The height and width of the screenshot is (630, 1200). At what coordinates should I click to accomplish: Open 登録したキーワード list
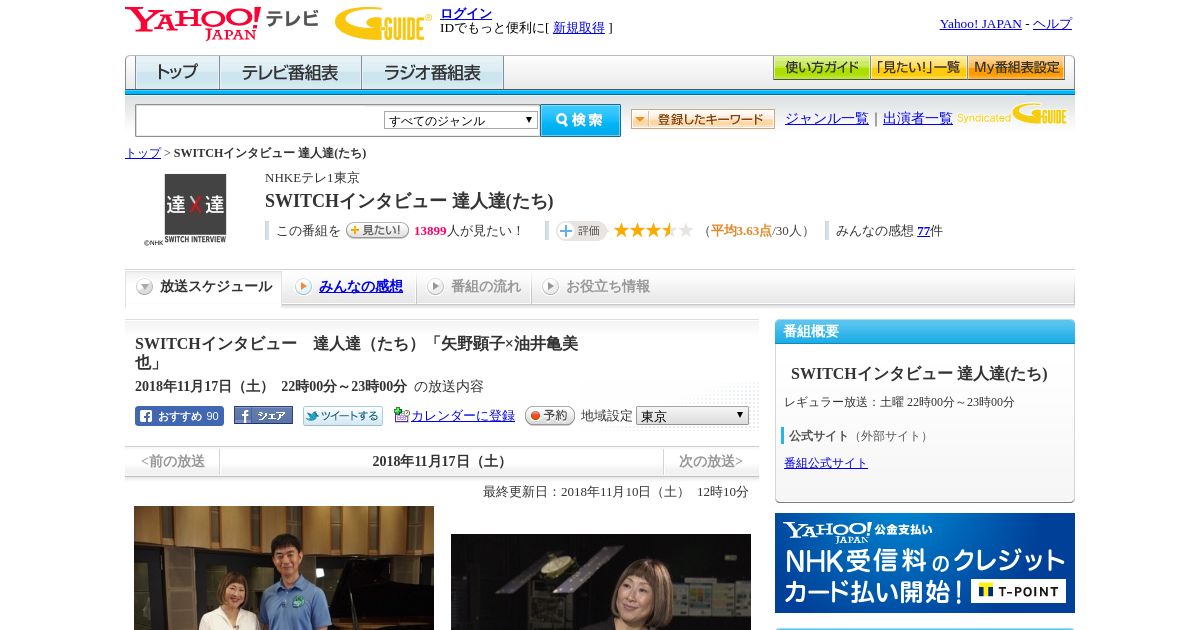703,119
